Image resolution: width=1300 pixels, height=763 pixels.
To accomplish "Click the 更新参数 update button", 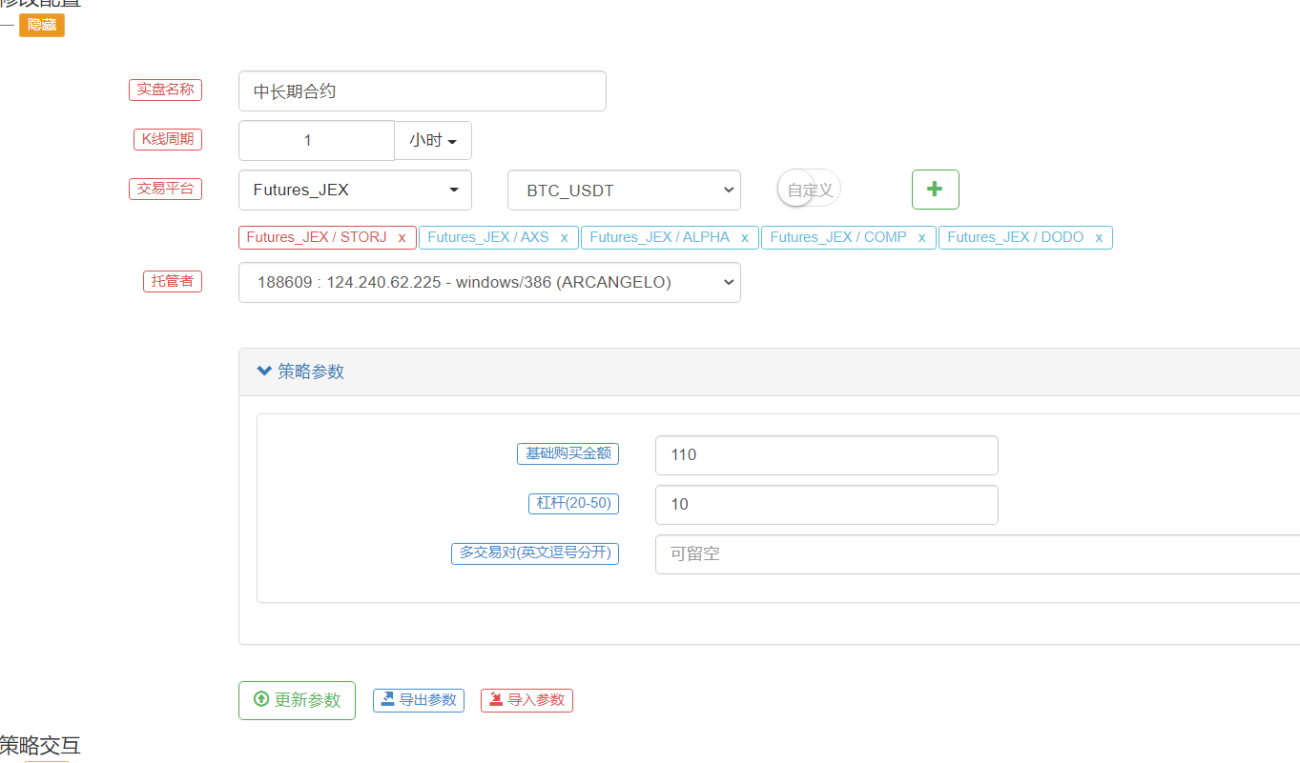I will (x=297, y=700).
